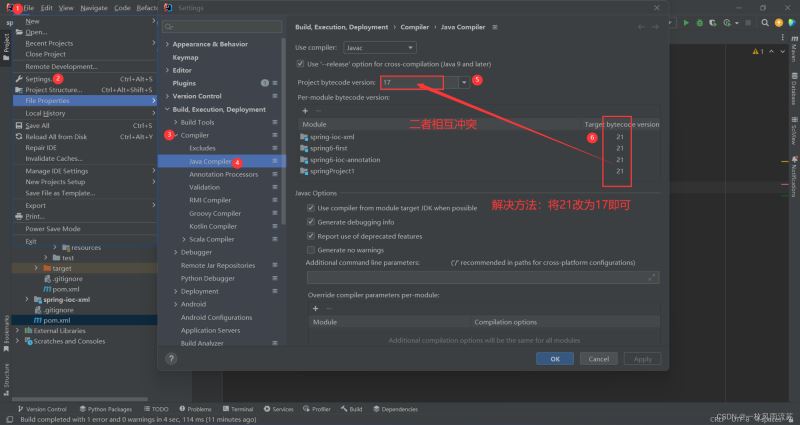Click target bytecode version of spring6-first
The image size is (800, 425).
coord(619,148)
